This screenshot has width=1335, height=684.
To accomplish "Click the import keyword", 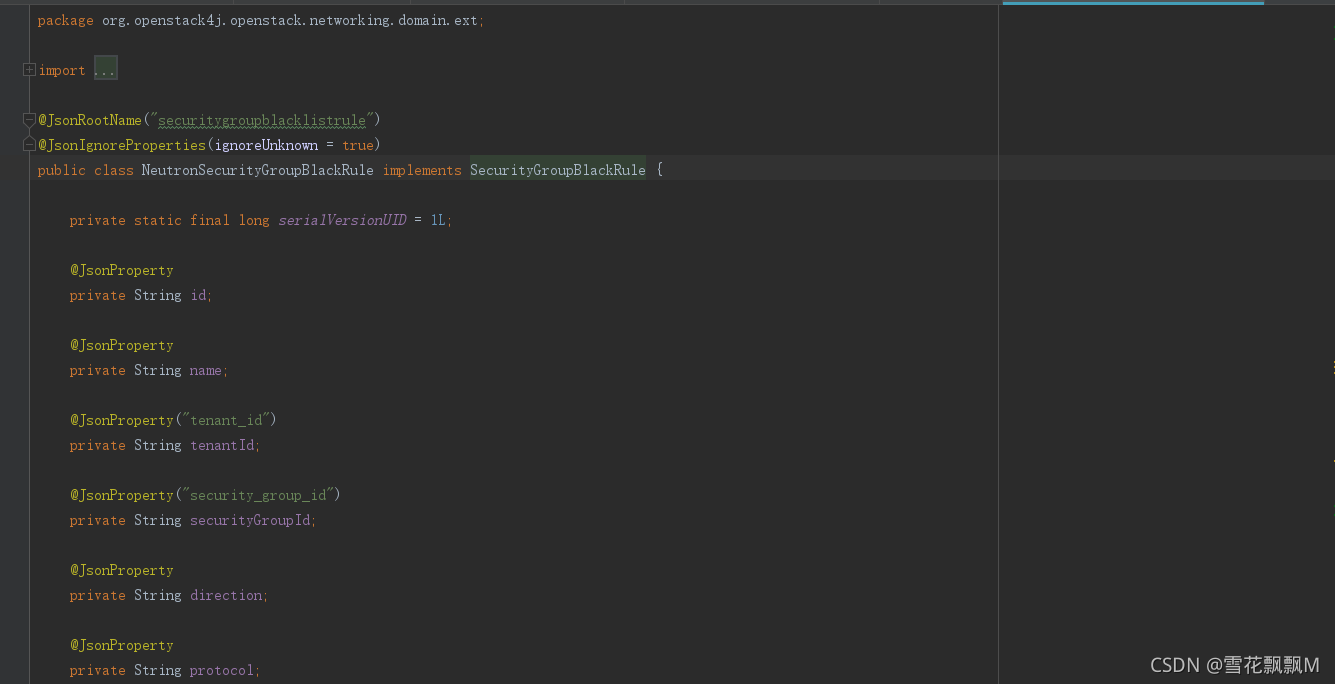I will point(62,70).
